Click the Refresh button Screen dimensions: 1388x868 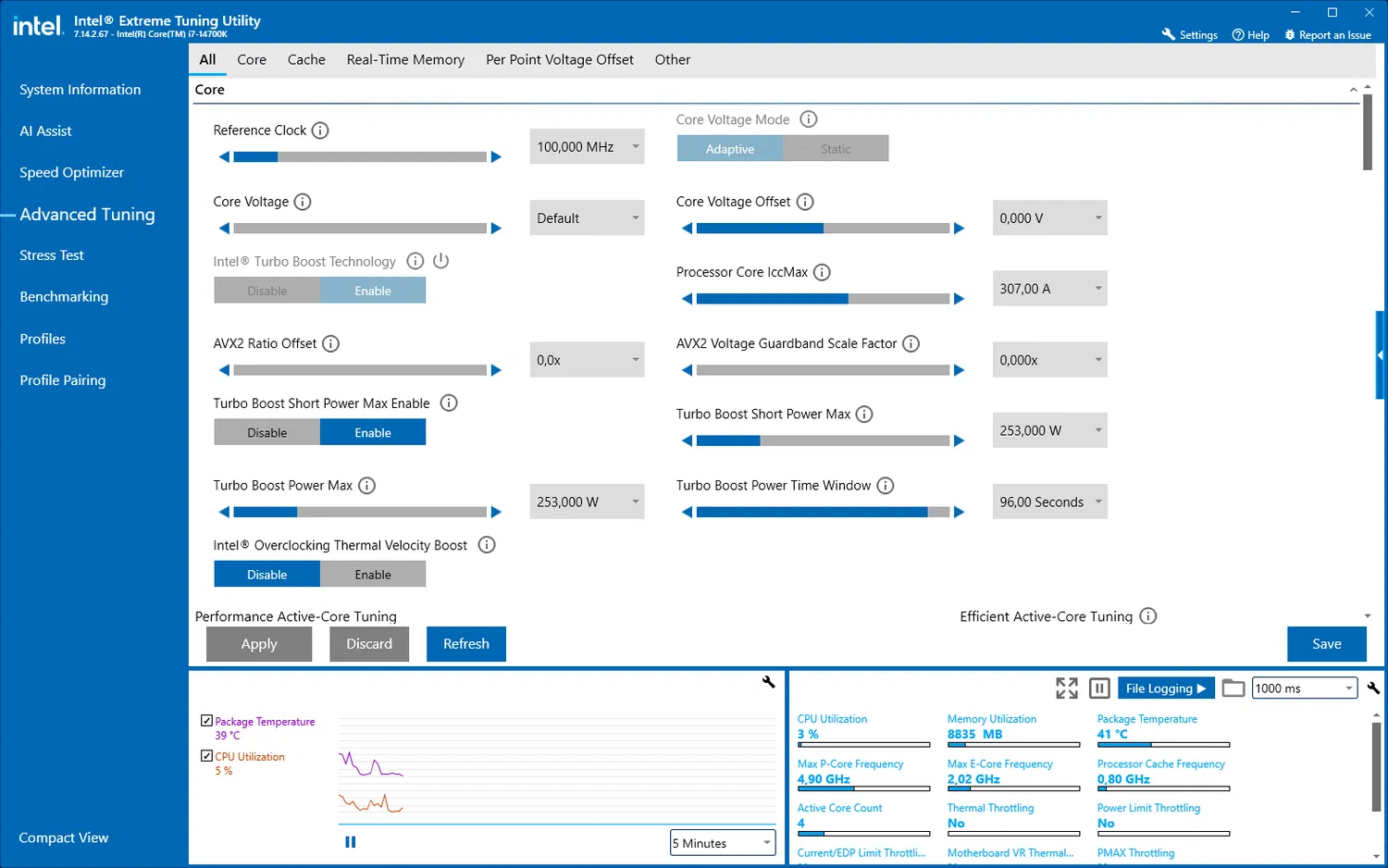pyautogui.click(x=465, y=643)
